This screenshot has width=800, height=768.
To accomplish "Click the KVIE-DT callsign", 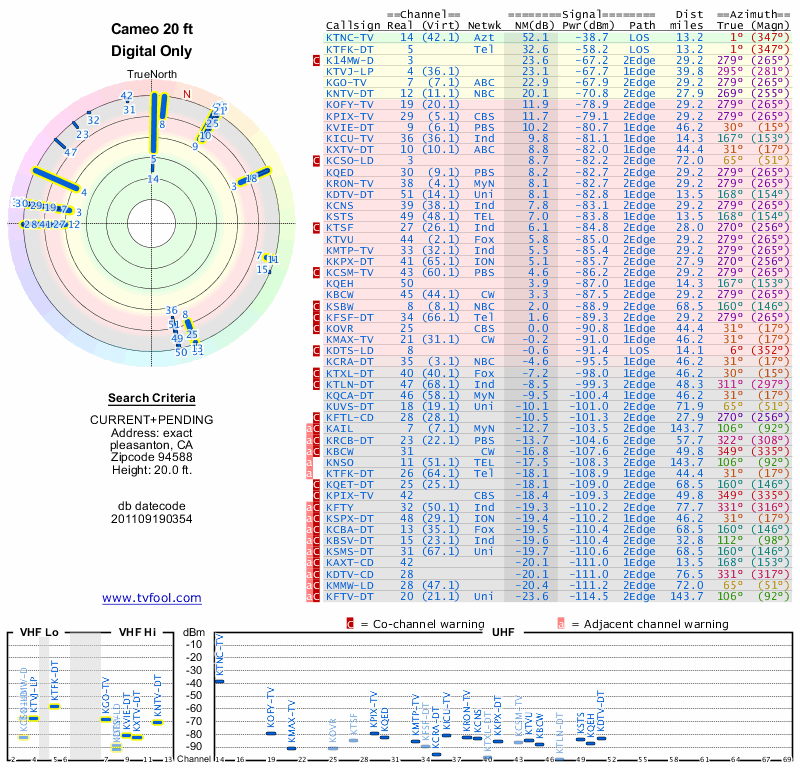I will (x=350, y=128).
